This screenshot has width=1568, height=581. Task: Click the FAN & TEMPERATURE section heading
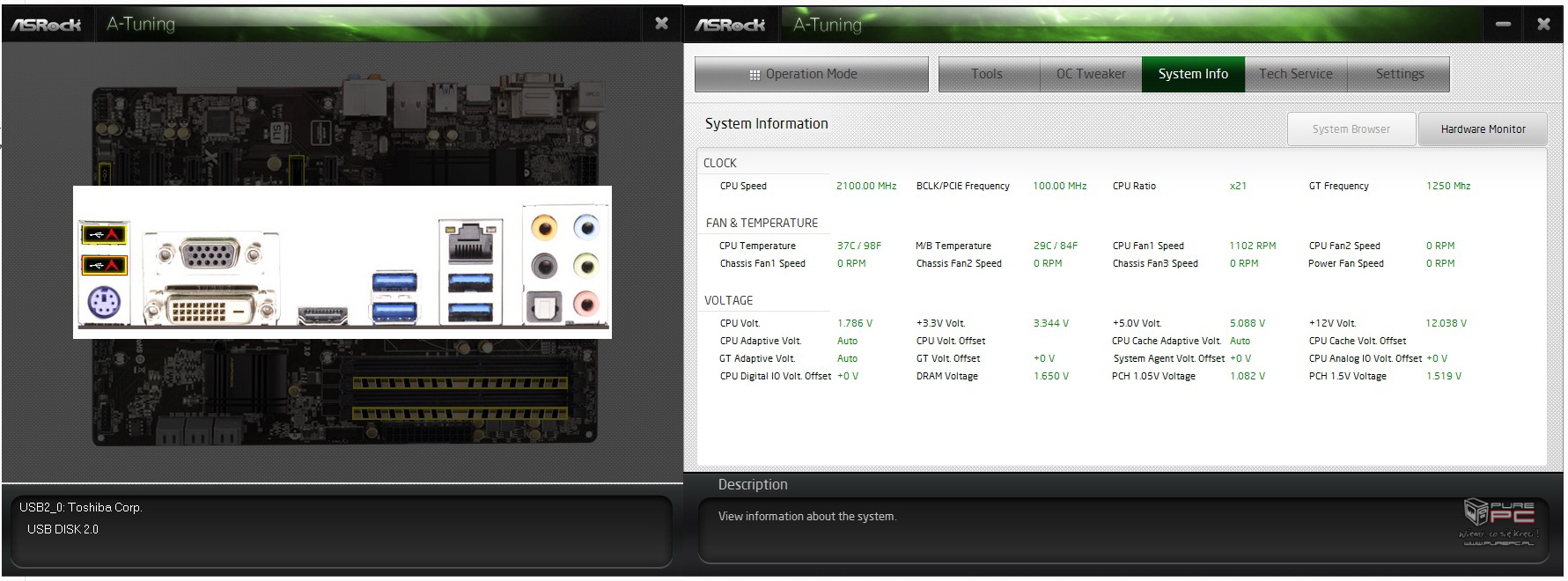762,223
